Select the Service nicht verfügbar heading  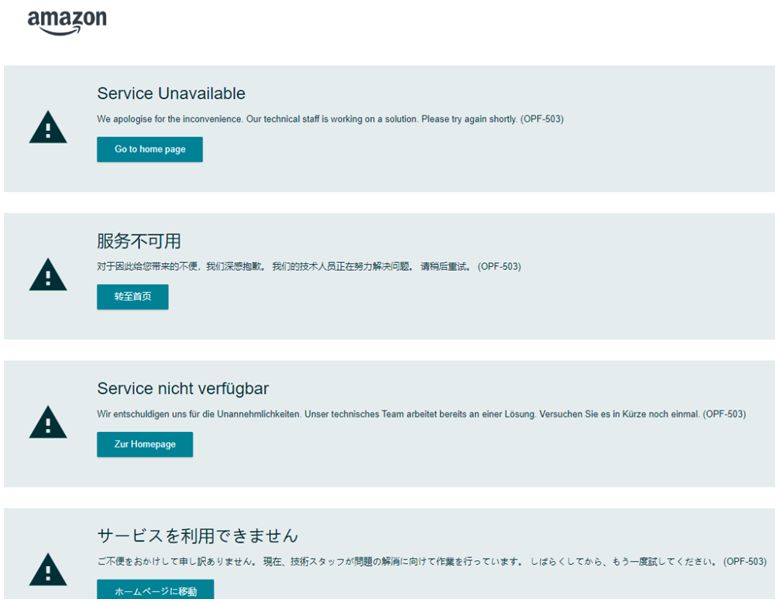(183, 389)
